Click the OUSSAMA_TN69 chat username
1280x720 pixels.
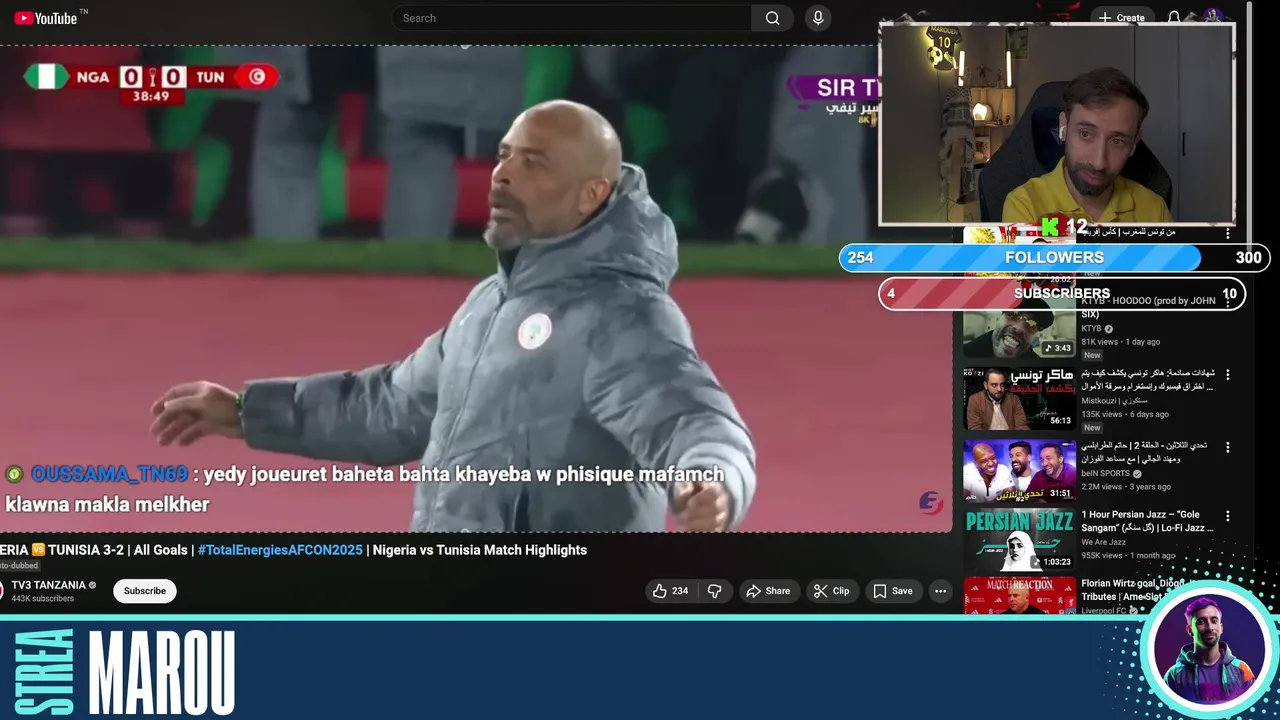click(x=109, y=474)
